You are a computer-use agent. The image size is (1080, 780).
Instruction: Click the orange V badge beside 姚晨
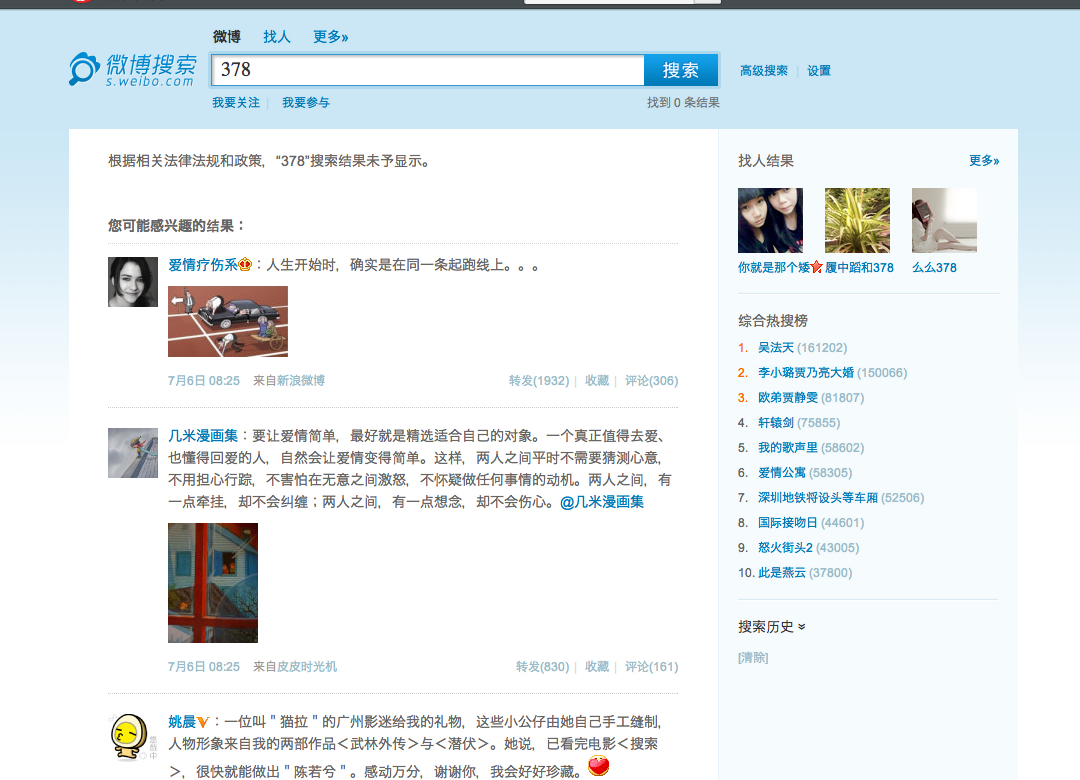click(x=202, y=722)
